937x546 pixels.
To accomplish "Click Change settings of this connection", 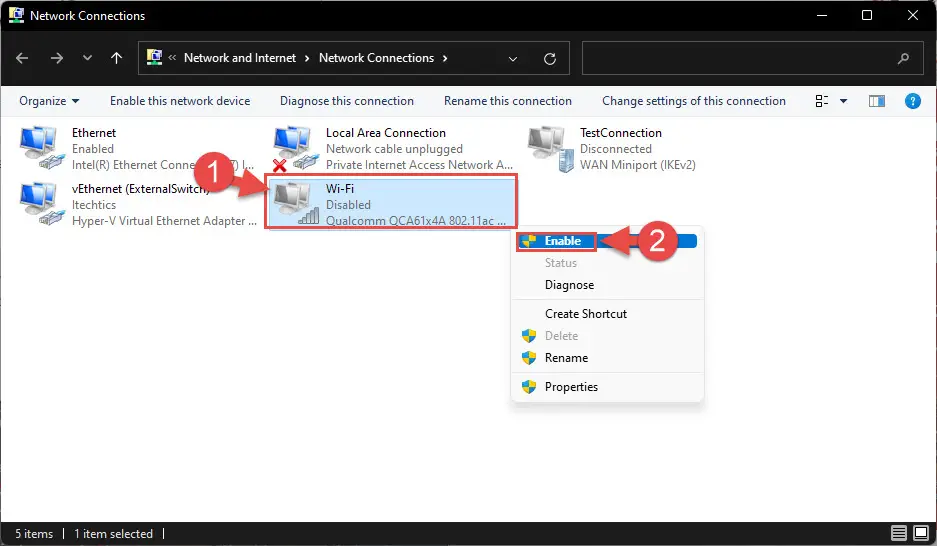I will [694, 101].
